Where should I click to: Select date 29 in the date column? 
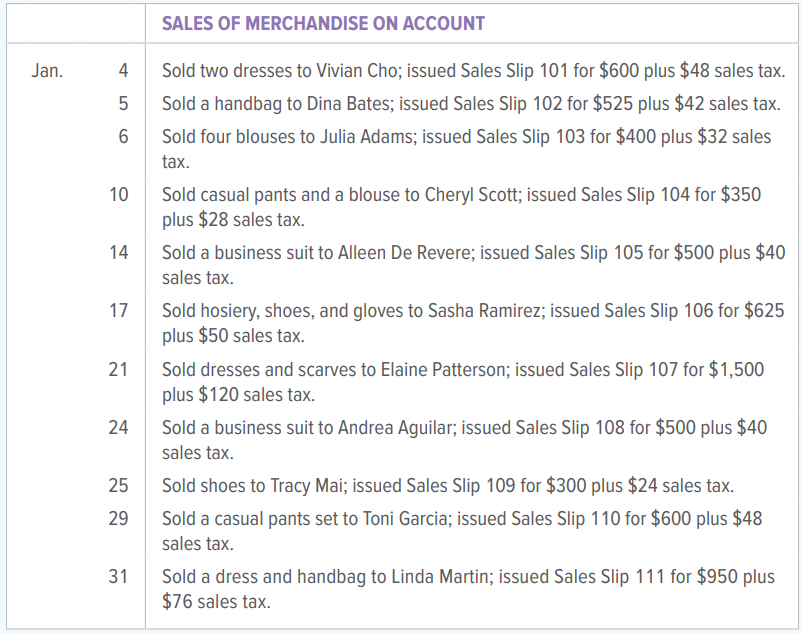(119, 519)
